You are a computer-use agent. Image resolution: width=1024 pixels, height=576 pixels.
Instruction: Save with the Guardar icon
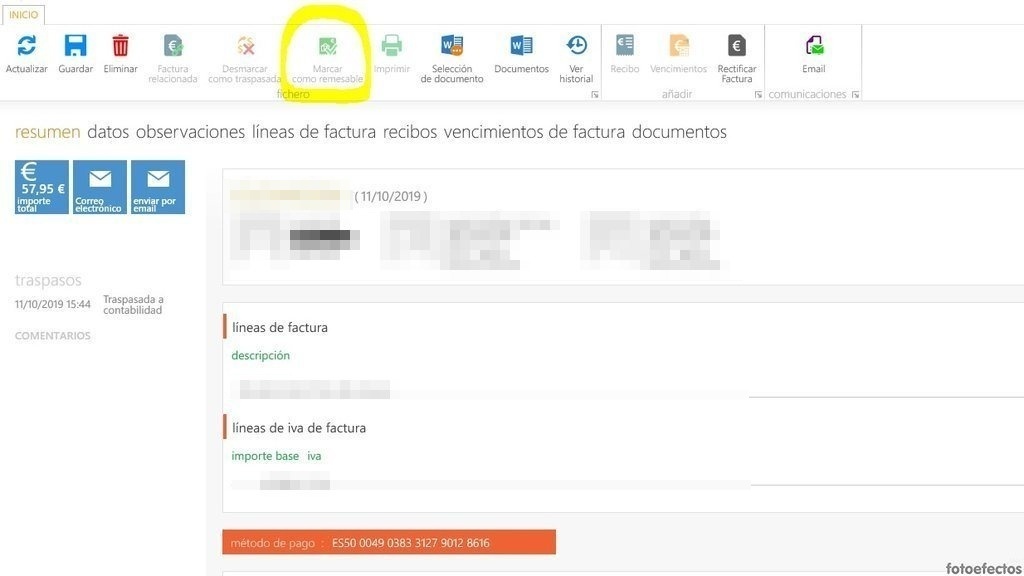pos(75,46)
